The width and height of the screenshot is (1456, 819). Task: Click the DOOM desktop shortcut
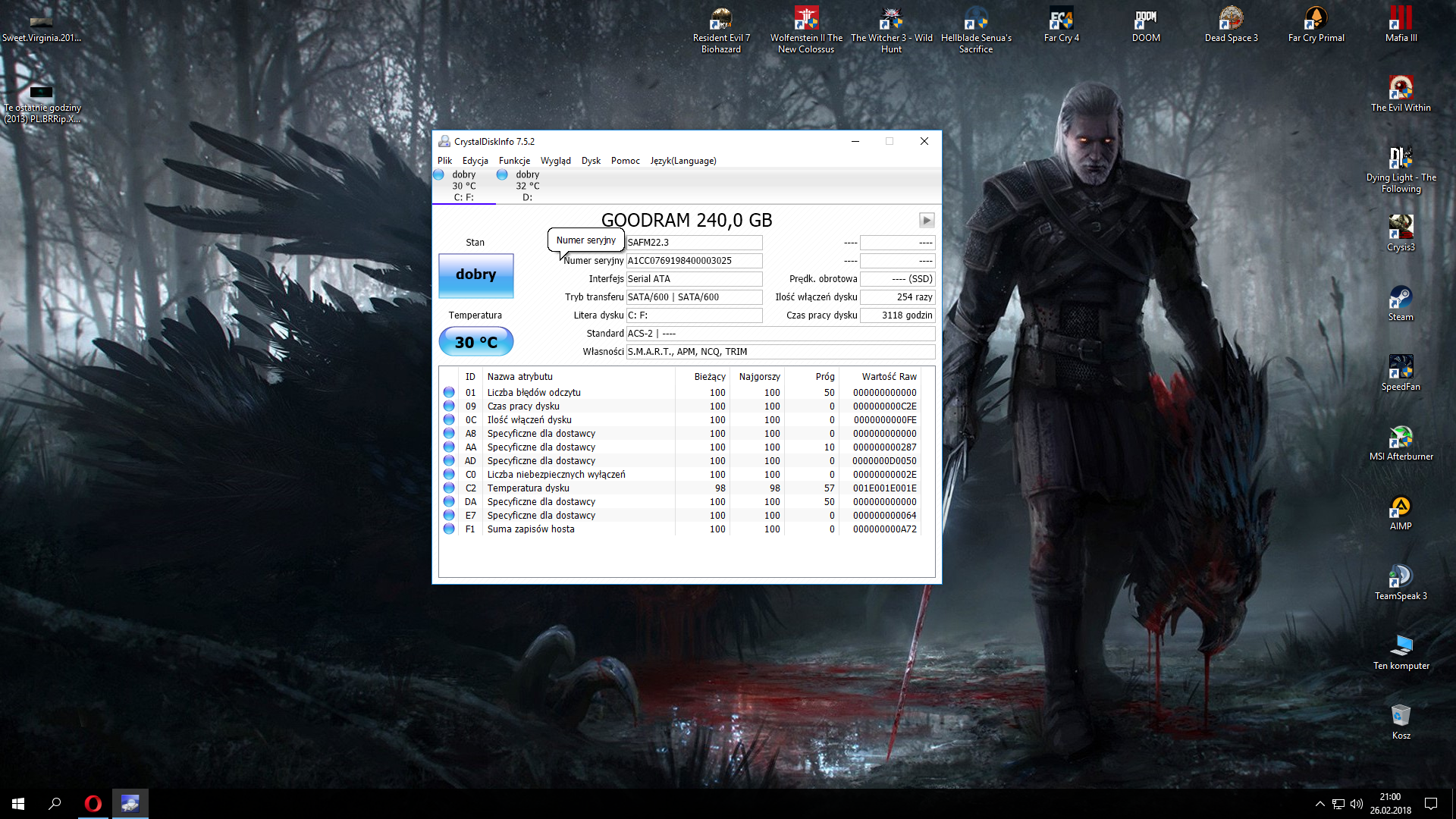1146,25
